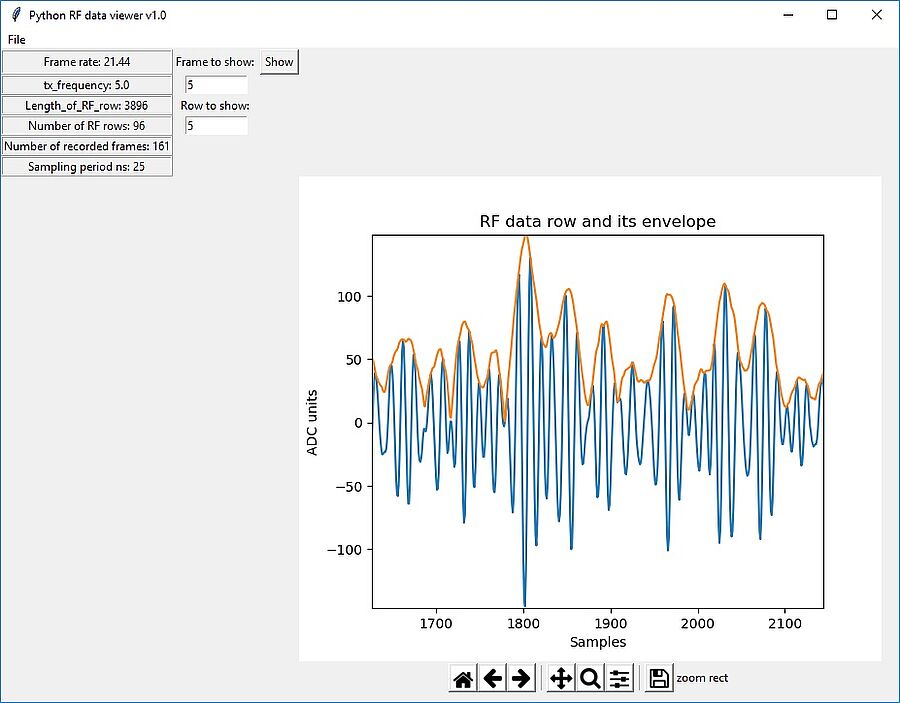Click Sampling period ns: 25 button
900x703 pixels.
[87, 167]
